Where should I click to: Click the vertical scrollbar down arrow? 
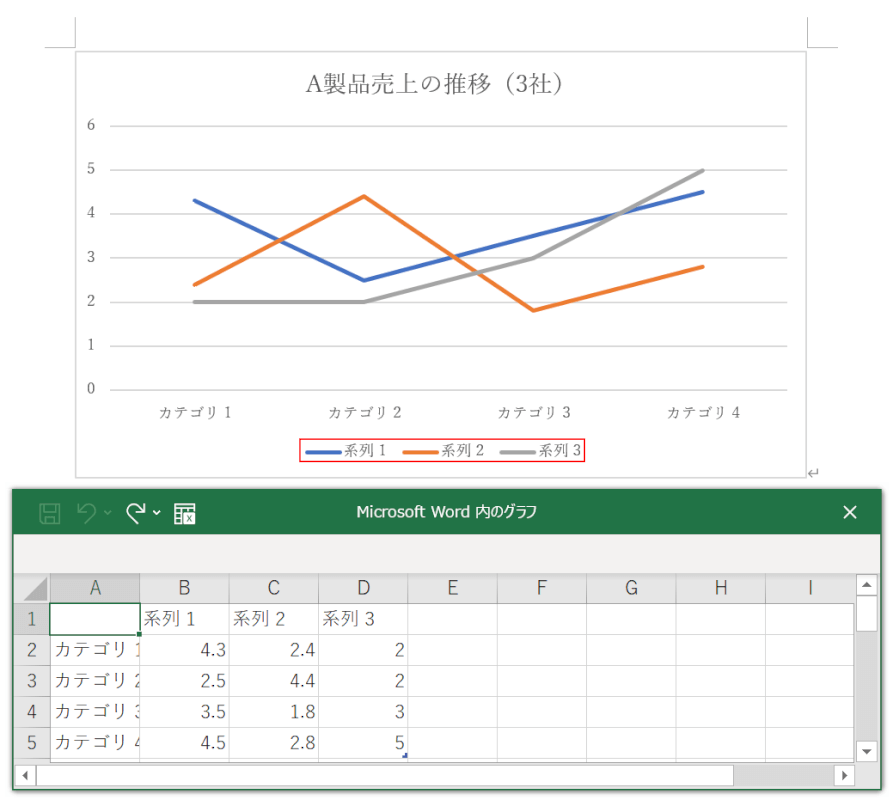(866, 750)
